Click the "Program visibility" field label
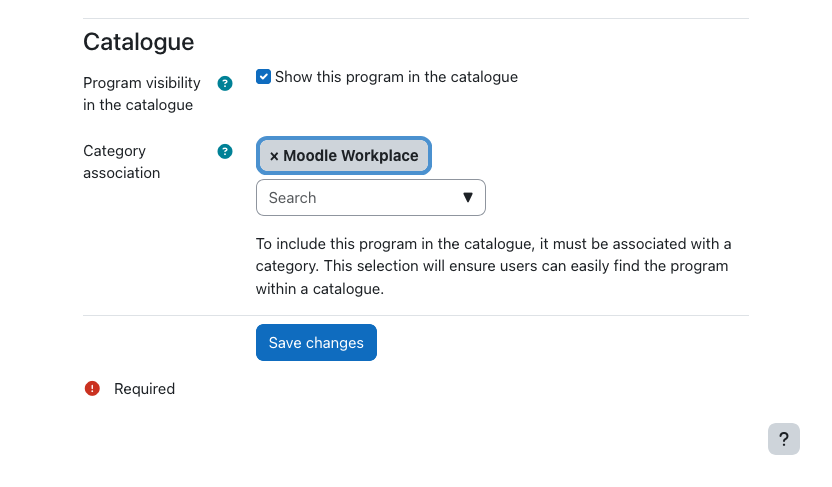The image size is (832, 487). [142, 83]
